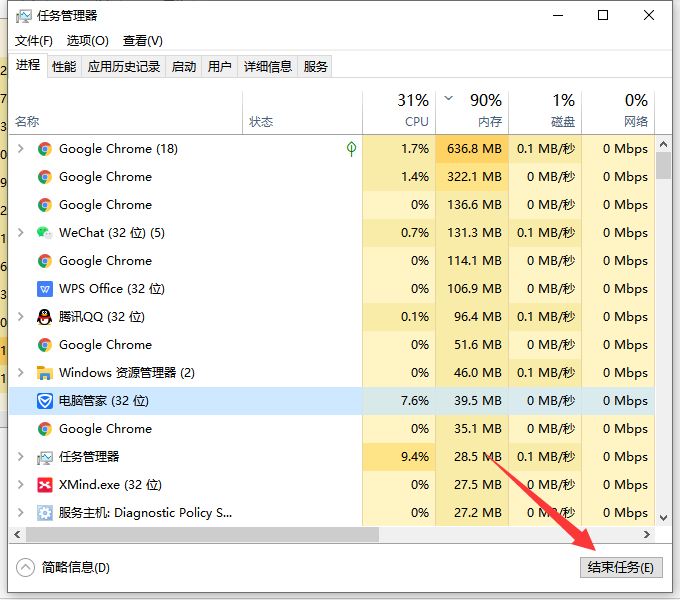Expand the 腾讯QQ (32 位) process group
680x600 pixels.
click(20, 317)
